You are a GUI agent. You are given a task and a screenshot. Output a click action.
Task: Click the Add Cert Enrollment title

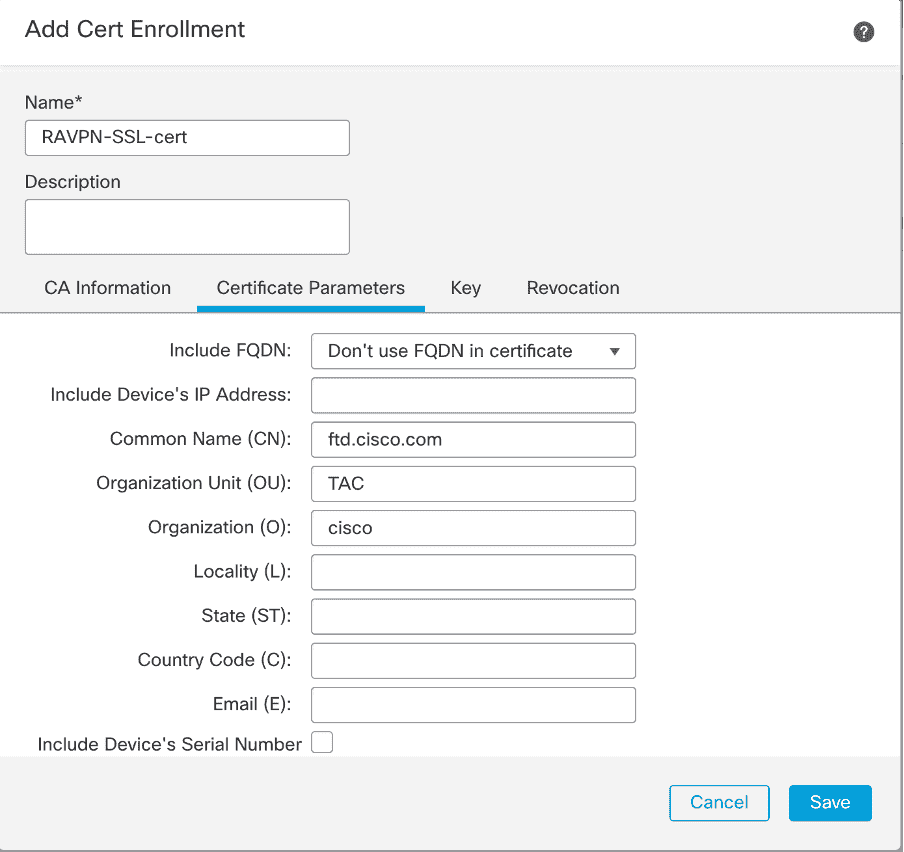tap(135, 29)
